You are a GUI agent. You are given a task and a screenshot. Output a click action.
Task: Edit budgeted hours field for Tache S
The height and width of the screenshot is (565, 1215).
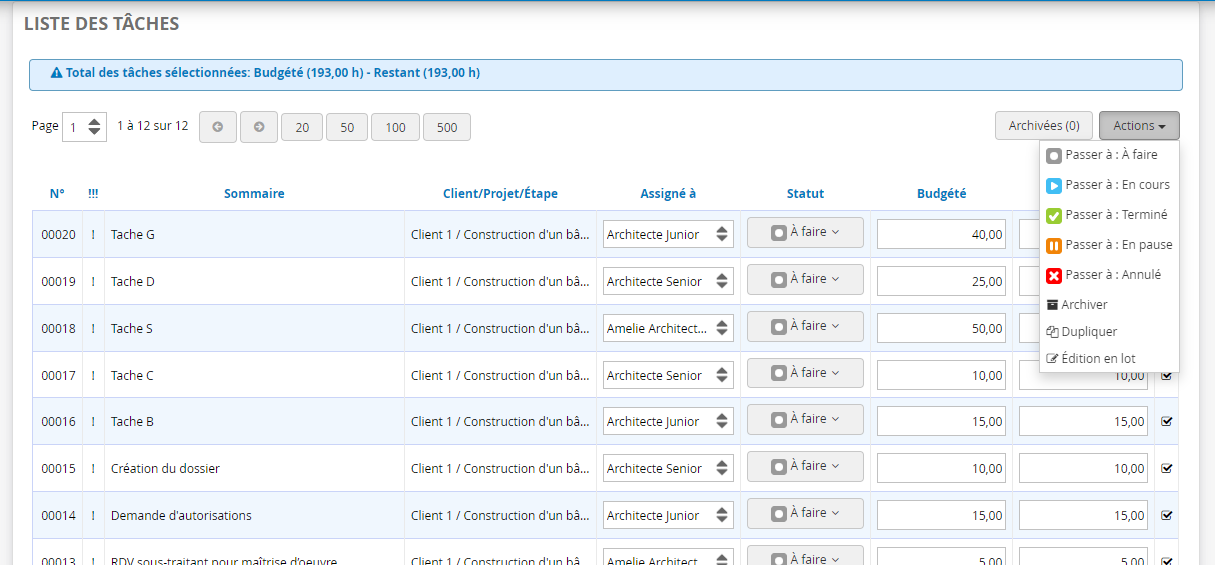[x=941, y=328]
